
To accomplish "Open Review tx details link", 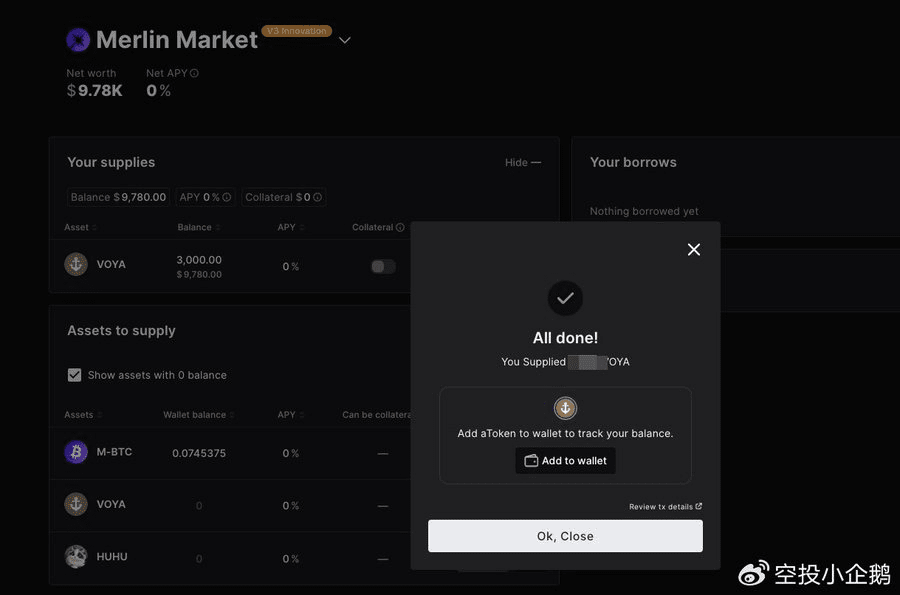I will 665,507.
